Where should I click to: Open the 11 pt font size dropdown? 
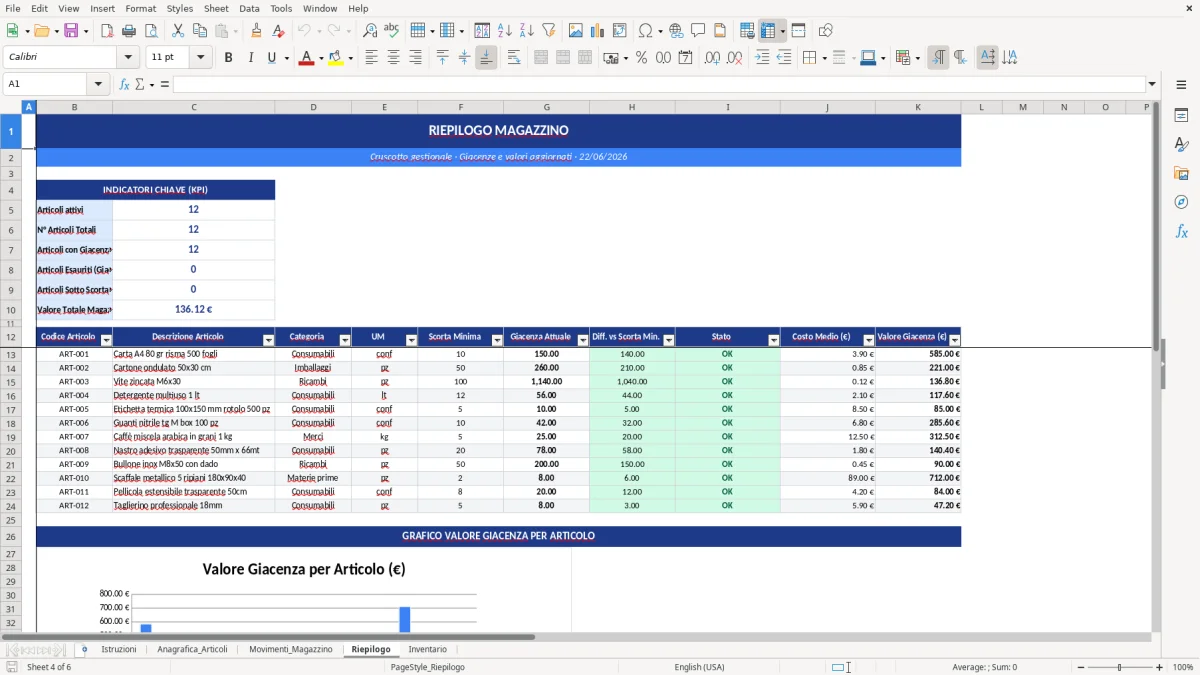tap(201, 58)
